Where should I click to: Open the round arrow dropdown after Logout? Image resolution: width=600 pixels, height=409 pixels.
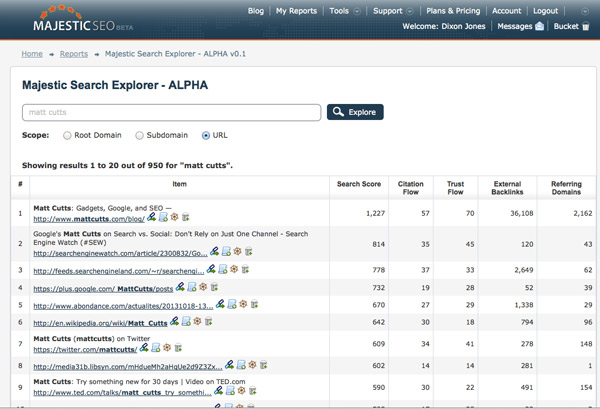[x=585, y=11]
